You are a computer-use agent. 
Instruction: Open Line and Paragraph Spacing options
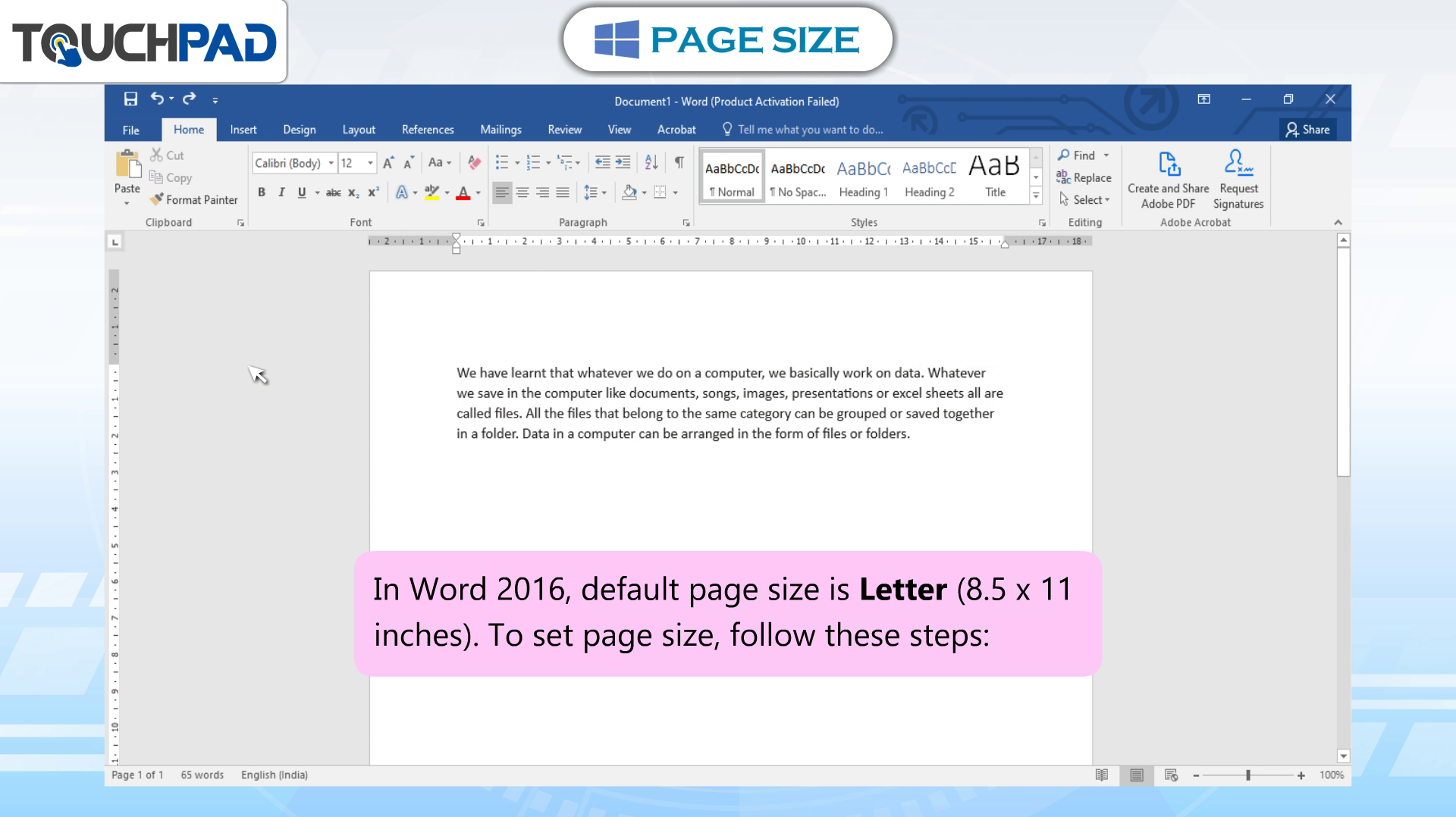(x=595, y=193)
